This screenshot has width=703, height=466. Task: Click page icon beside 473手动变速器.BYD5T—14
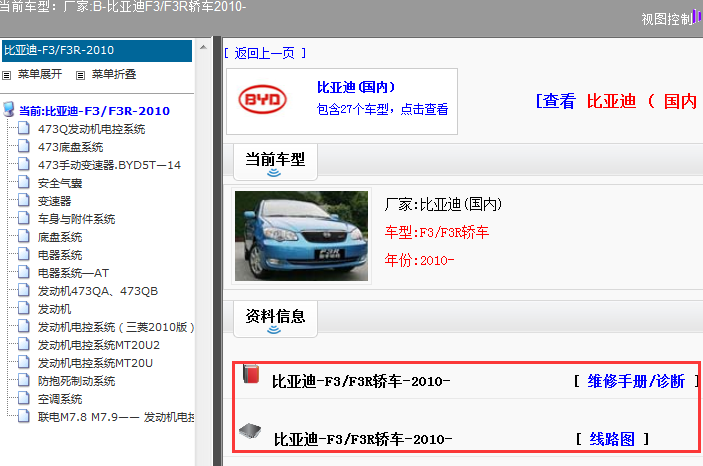tap(24, 164)
